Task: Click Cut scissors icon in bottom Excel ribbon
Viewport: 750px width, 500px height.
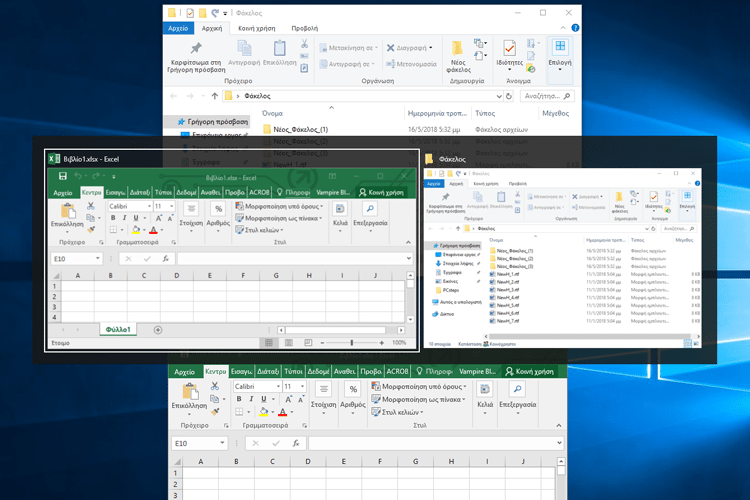Action: [x=217, y=387]
